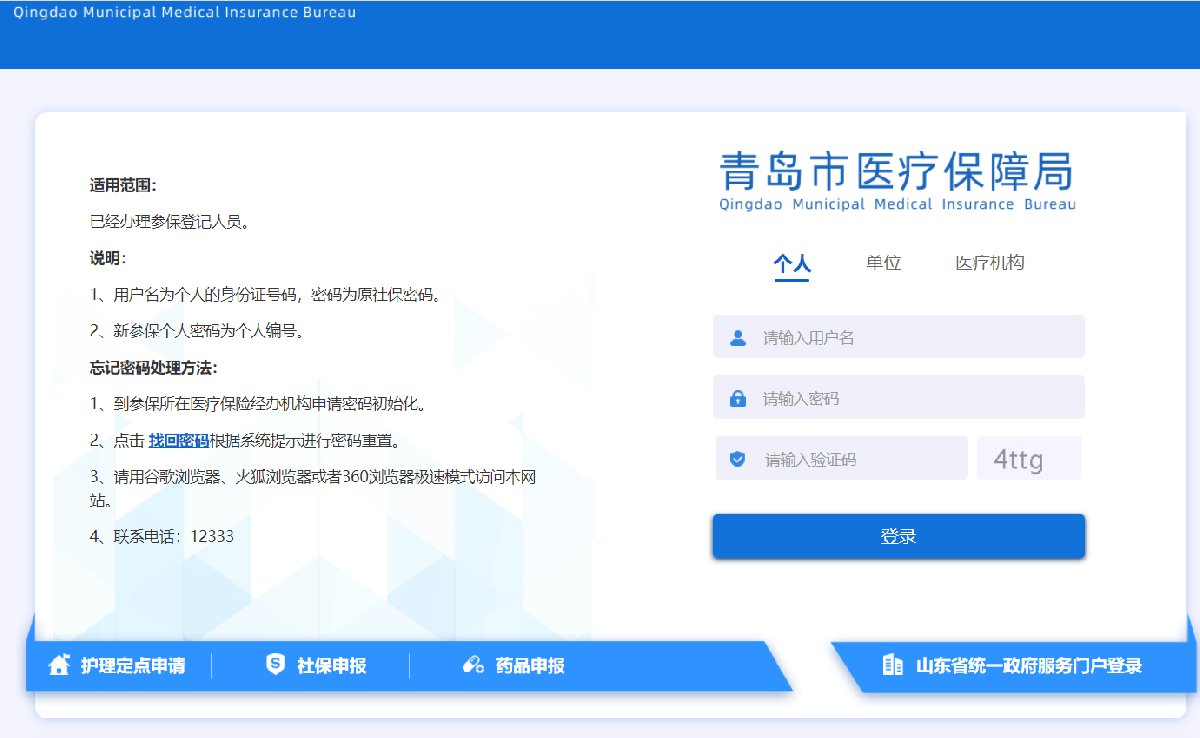
Task: Click the Qingdao Municipal Medical Insurance Bureau header text
Action: pos(184,13)
